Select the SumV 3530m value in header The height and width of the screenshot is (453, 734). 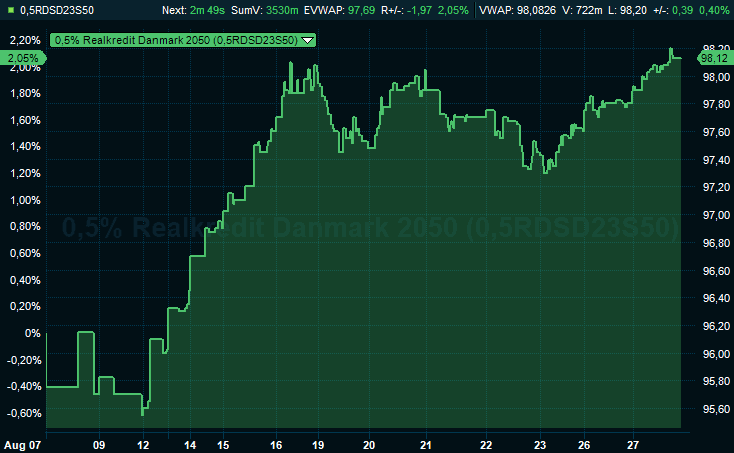coord(282,10)
